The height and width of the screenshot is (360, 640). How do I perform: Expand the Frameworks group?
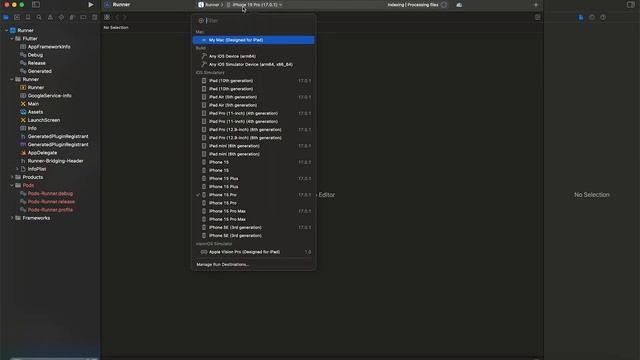click(12, 218)
